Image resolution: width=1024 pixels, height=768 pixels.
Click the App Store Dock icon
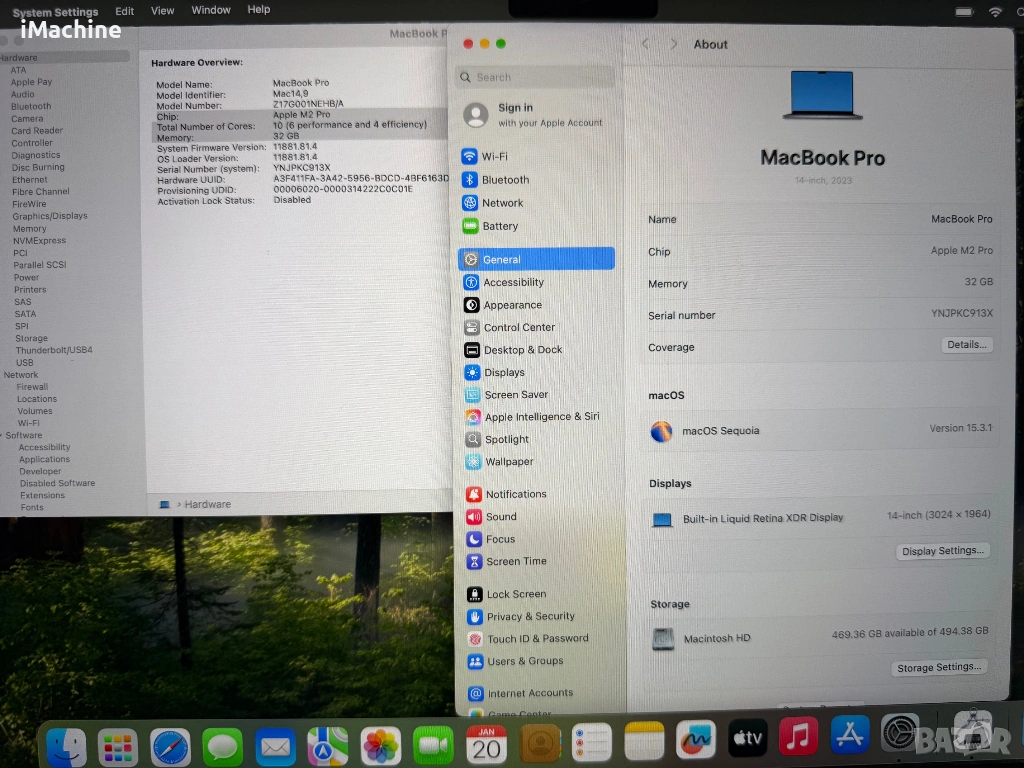click(849, 736)
